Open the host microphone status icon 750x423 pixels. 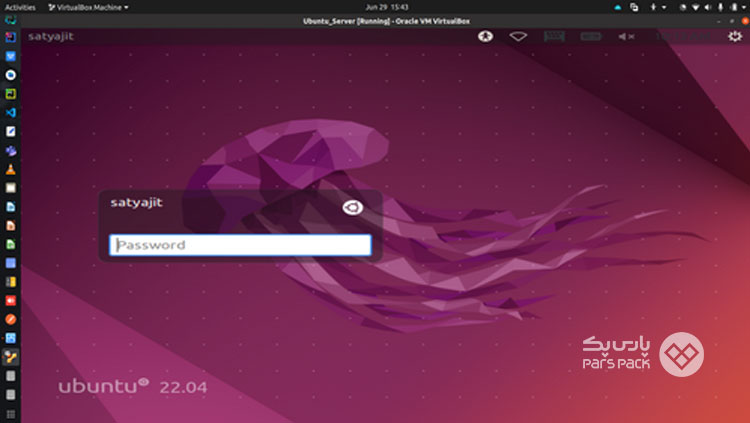(x=720, y=7)
